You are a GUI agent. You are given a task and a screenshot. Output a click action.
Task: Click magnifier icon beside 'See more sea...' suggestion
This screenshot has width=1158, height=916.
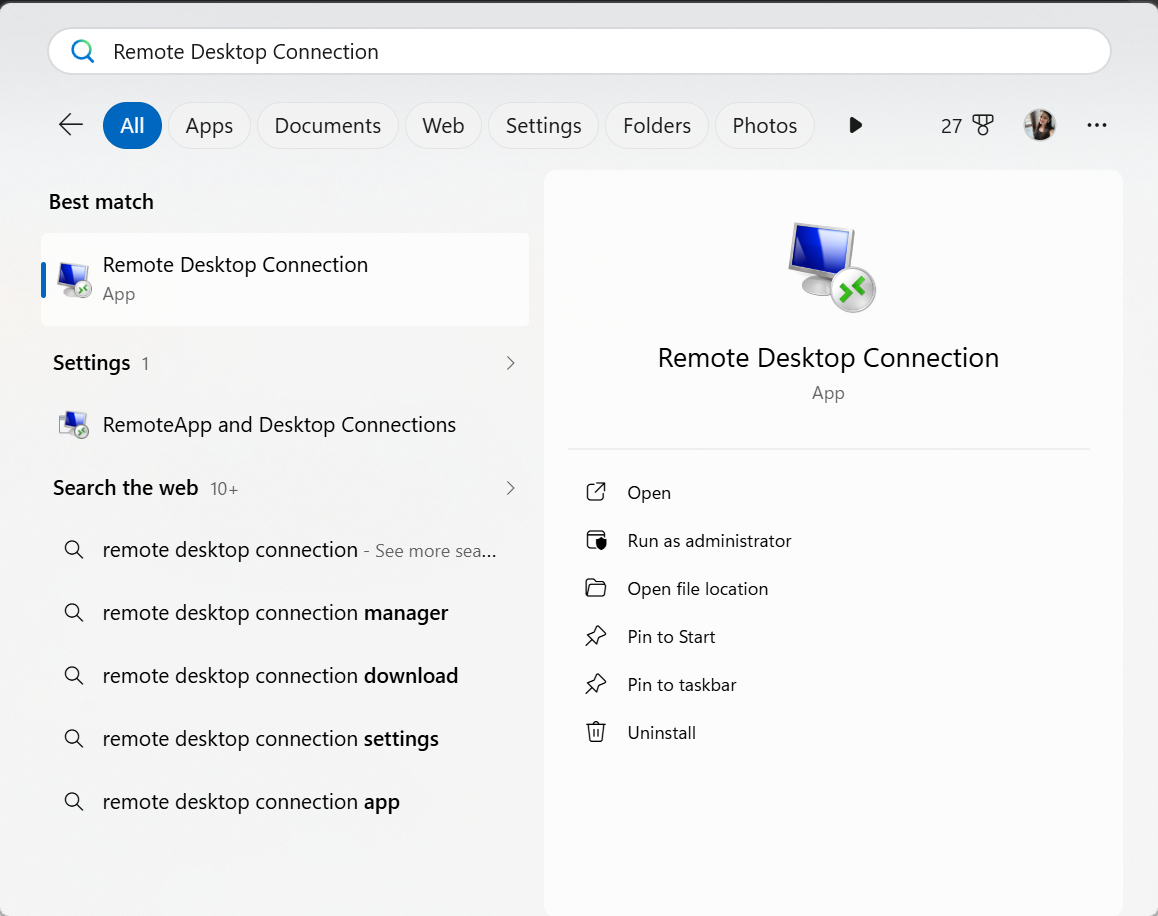click(x=74, y=550)
